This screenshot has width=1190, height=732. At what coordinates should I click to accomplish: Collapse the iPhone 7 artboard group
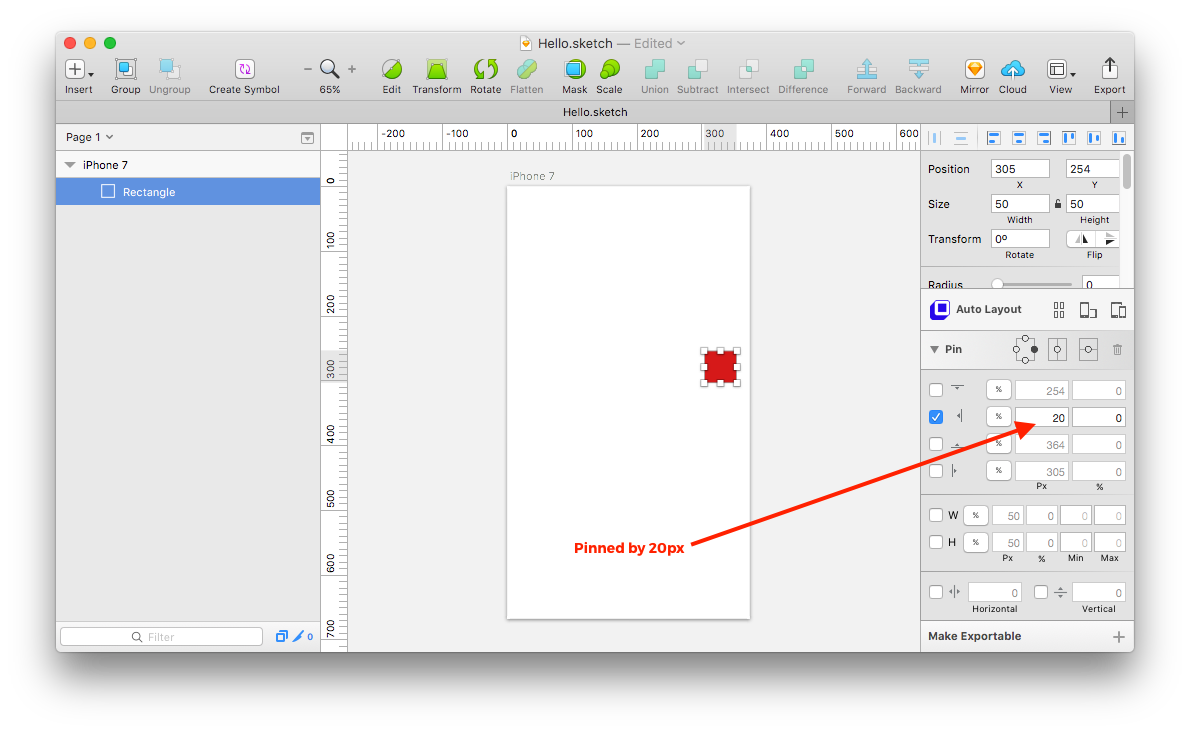(x=70, y=165)
